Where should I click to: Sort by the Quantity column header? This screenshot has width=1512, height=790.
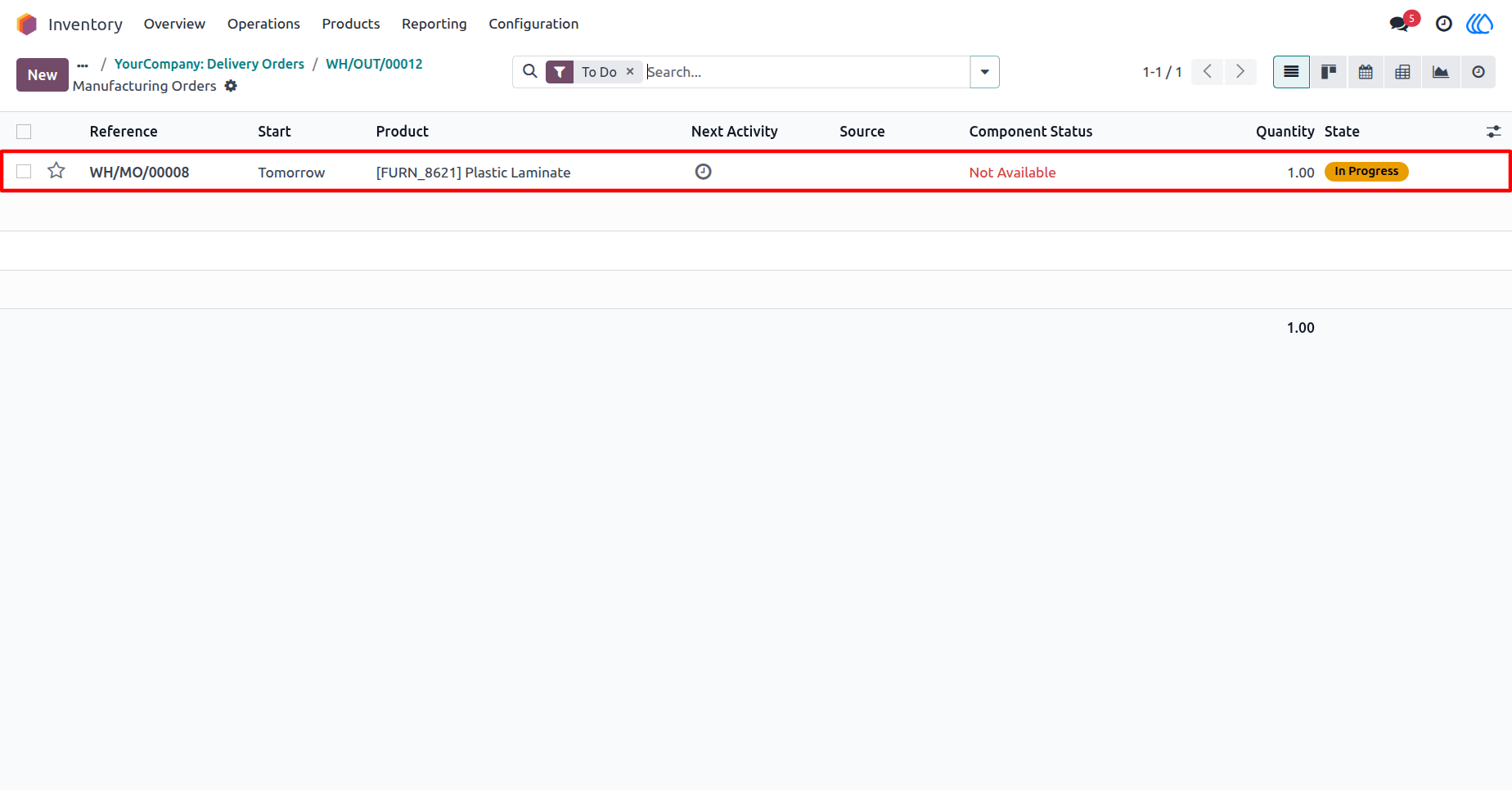click(1285, 132)
